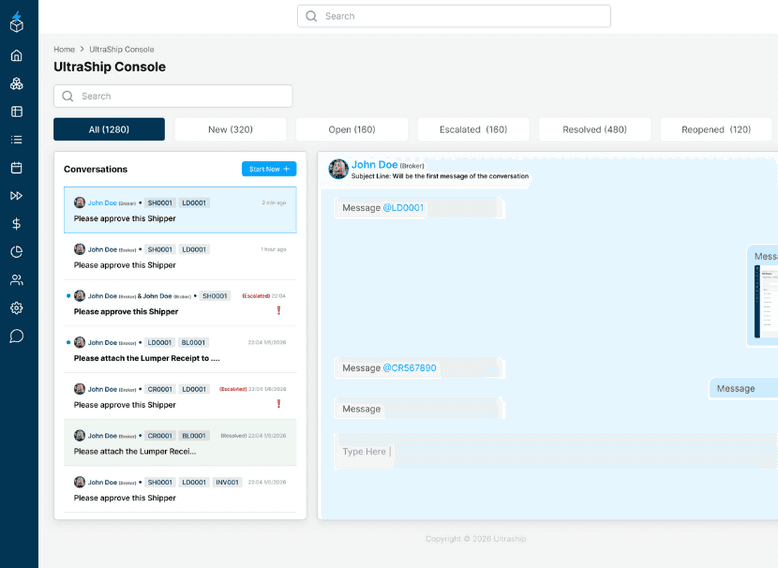Open the Resolved 'Please attach the Lumper Recei...' conversation
778x568 pixels.
click(x=180, y=443)
